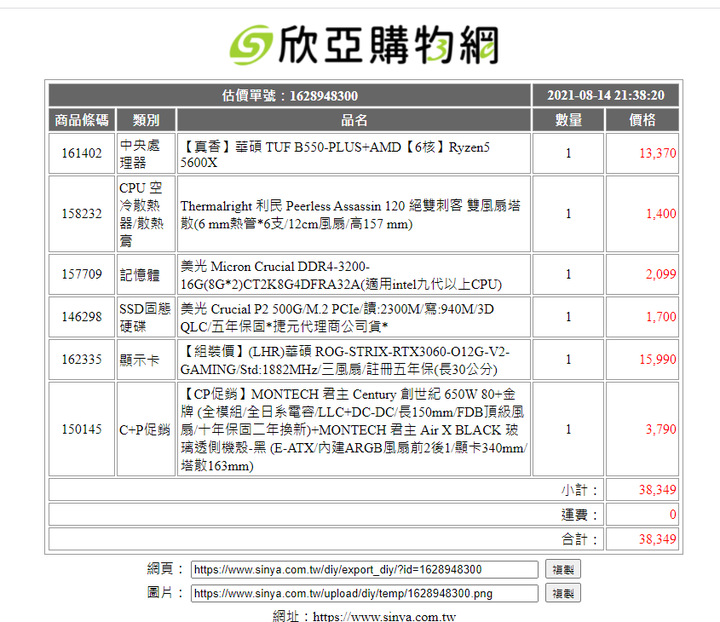Click the 圖片 : label

click(165, 593)
